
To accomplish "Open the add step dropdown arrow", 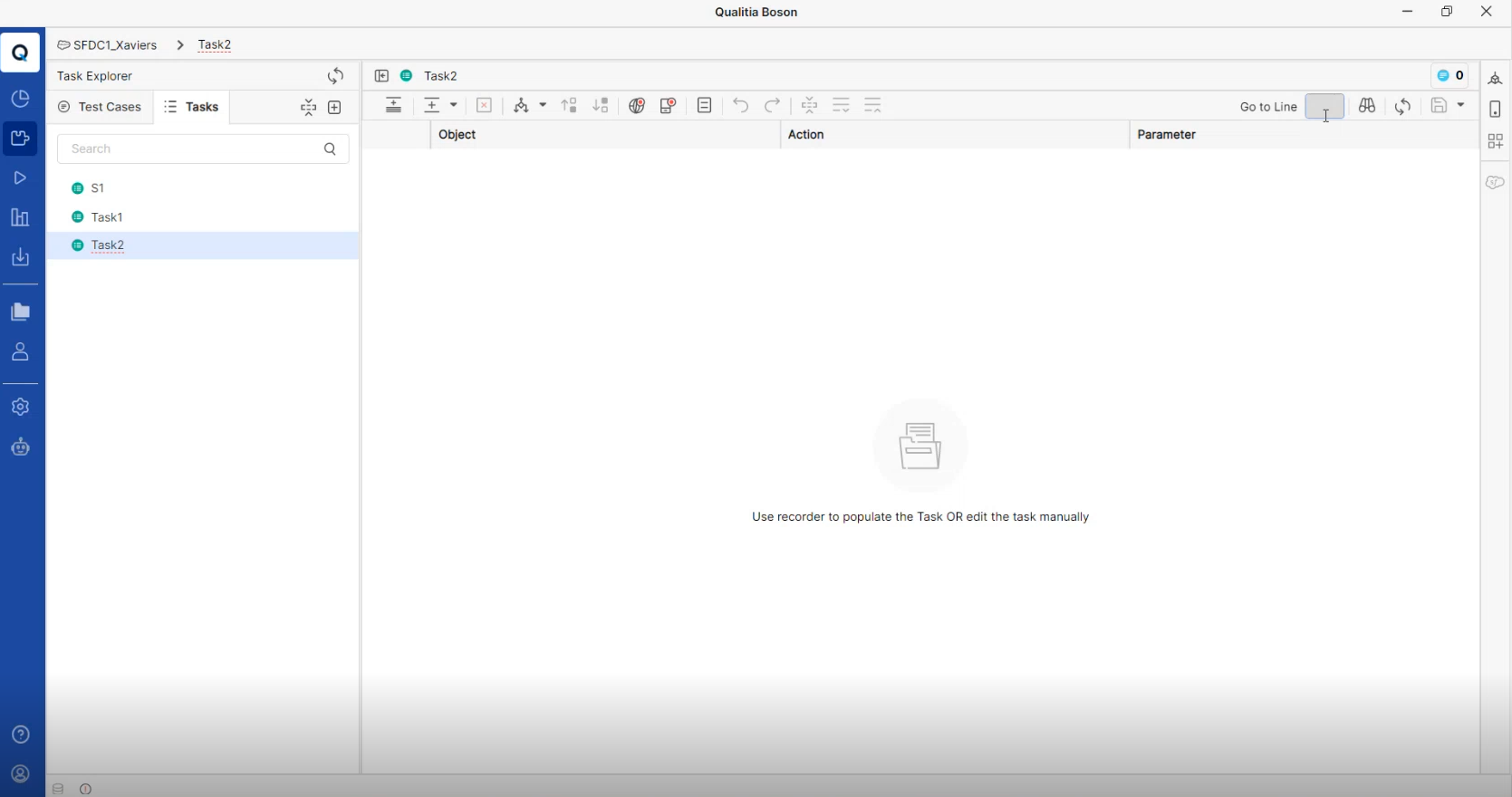I will click(x=454, y=106).
